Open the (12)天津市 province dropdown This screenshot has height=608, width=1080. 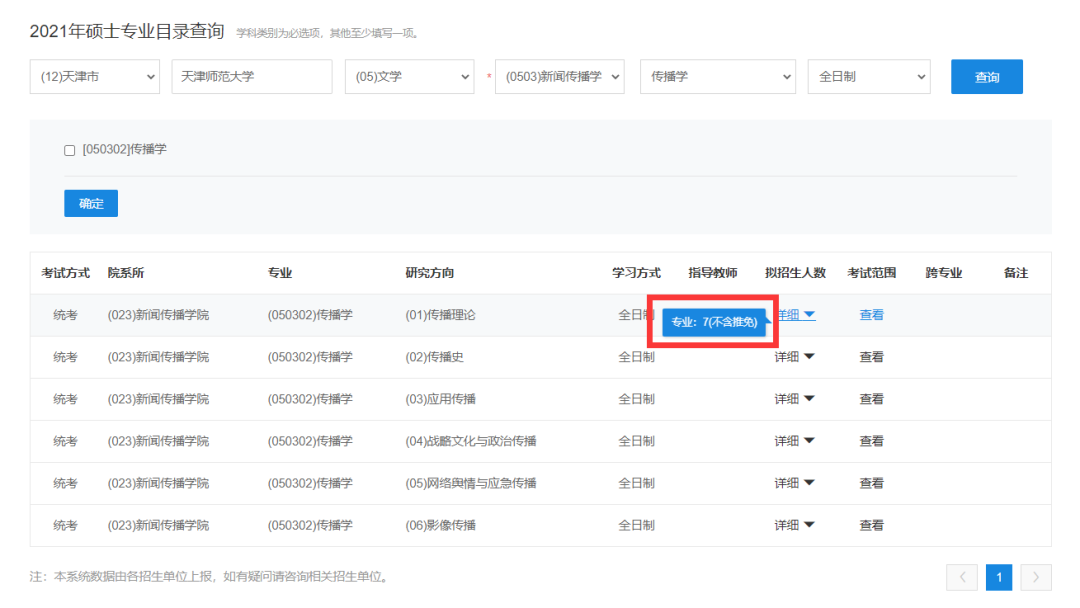95,77
